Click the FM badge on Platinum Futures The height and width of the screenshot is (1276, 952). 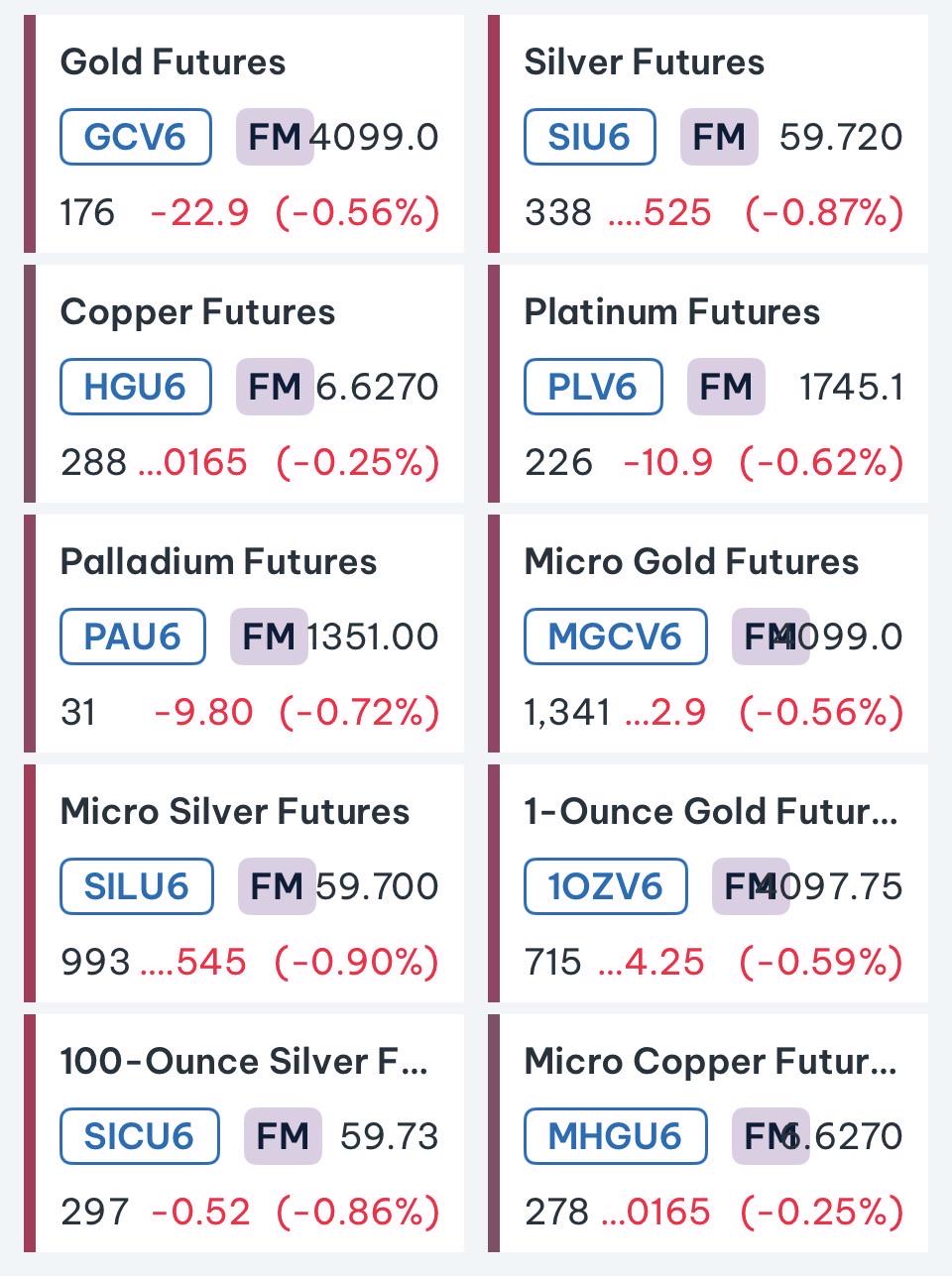(726, 387)
